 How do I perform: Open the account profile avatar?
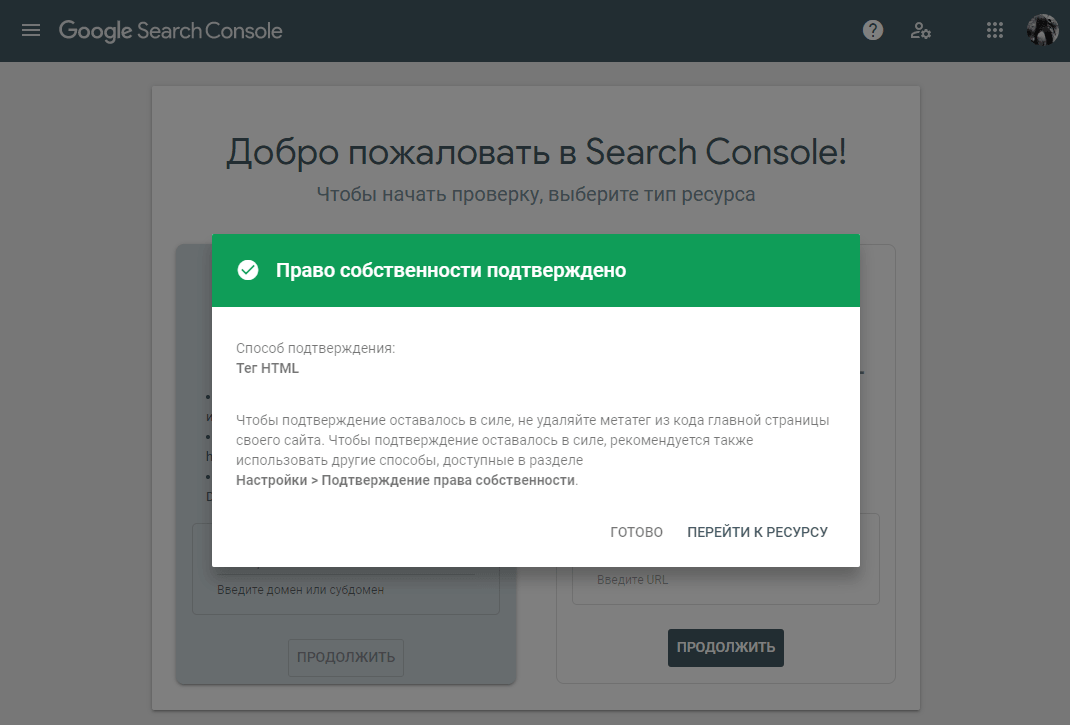(x=1042, y=31)
